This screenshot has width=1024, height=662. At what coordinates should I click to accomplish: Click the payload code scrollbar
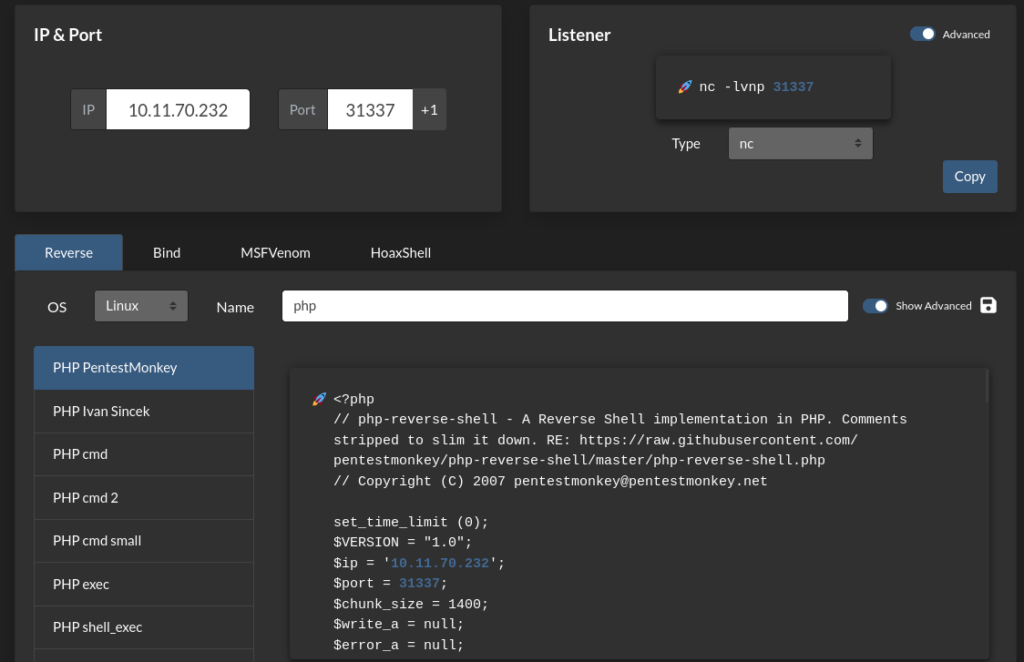coord(986,386)
